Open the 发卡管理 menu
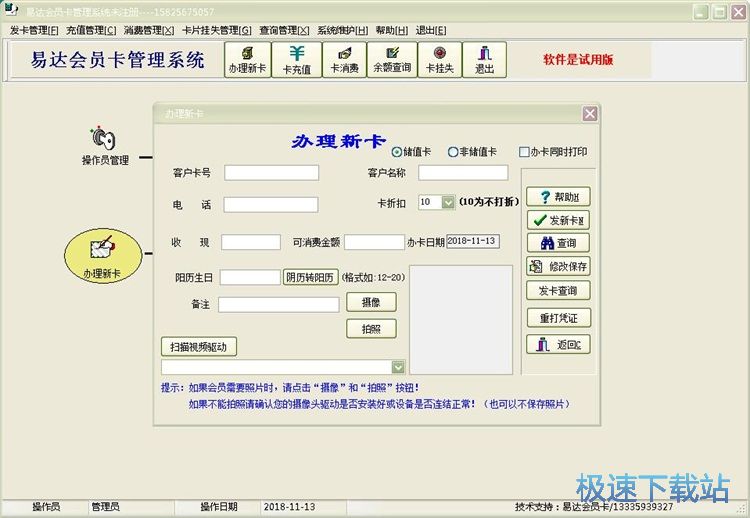Viewport: 750px width, 518px height. point(34,30)
